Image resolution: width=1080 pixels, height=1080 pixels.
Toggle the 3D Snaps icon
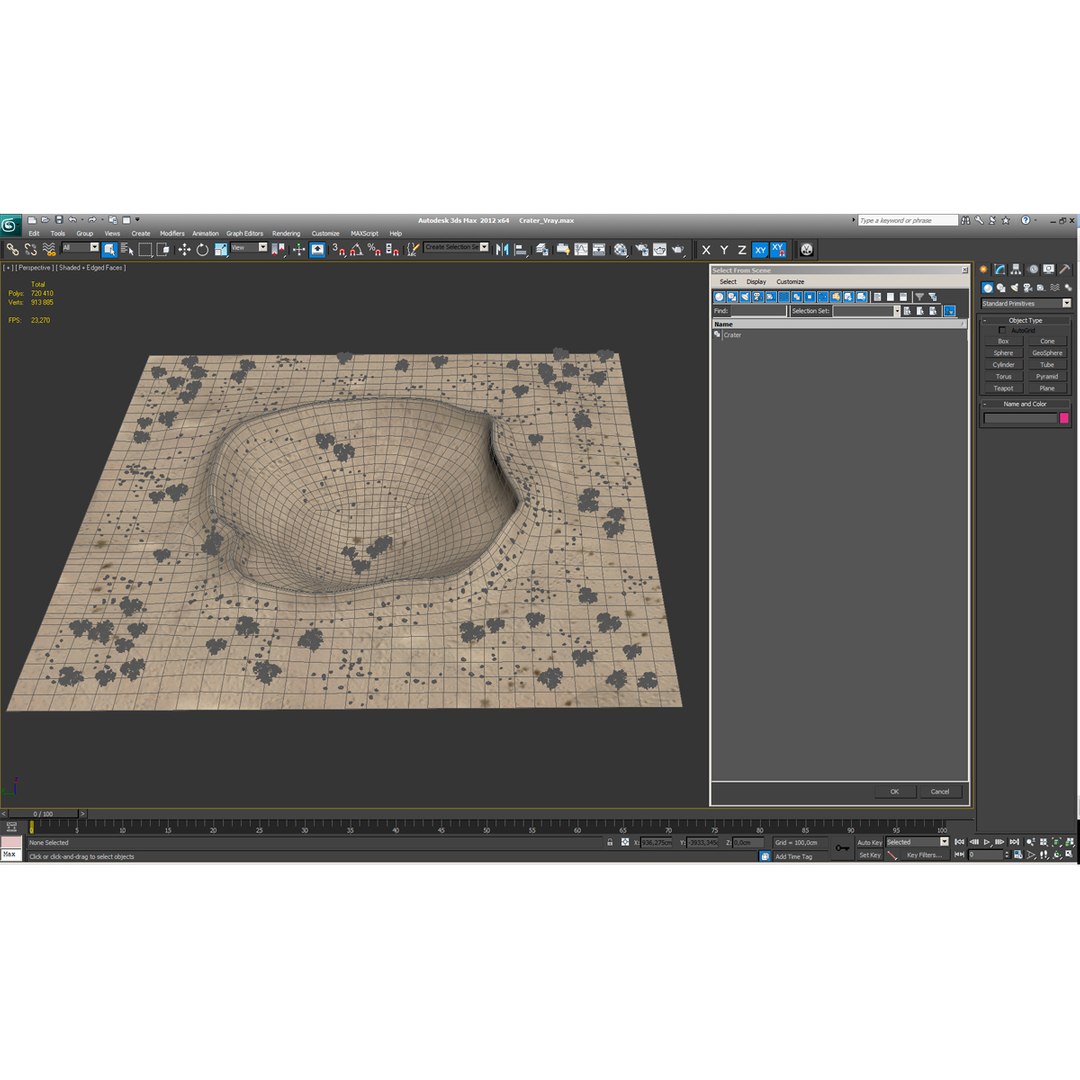point(338,249)
